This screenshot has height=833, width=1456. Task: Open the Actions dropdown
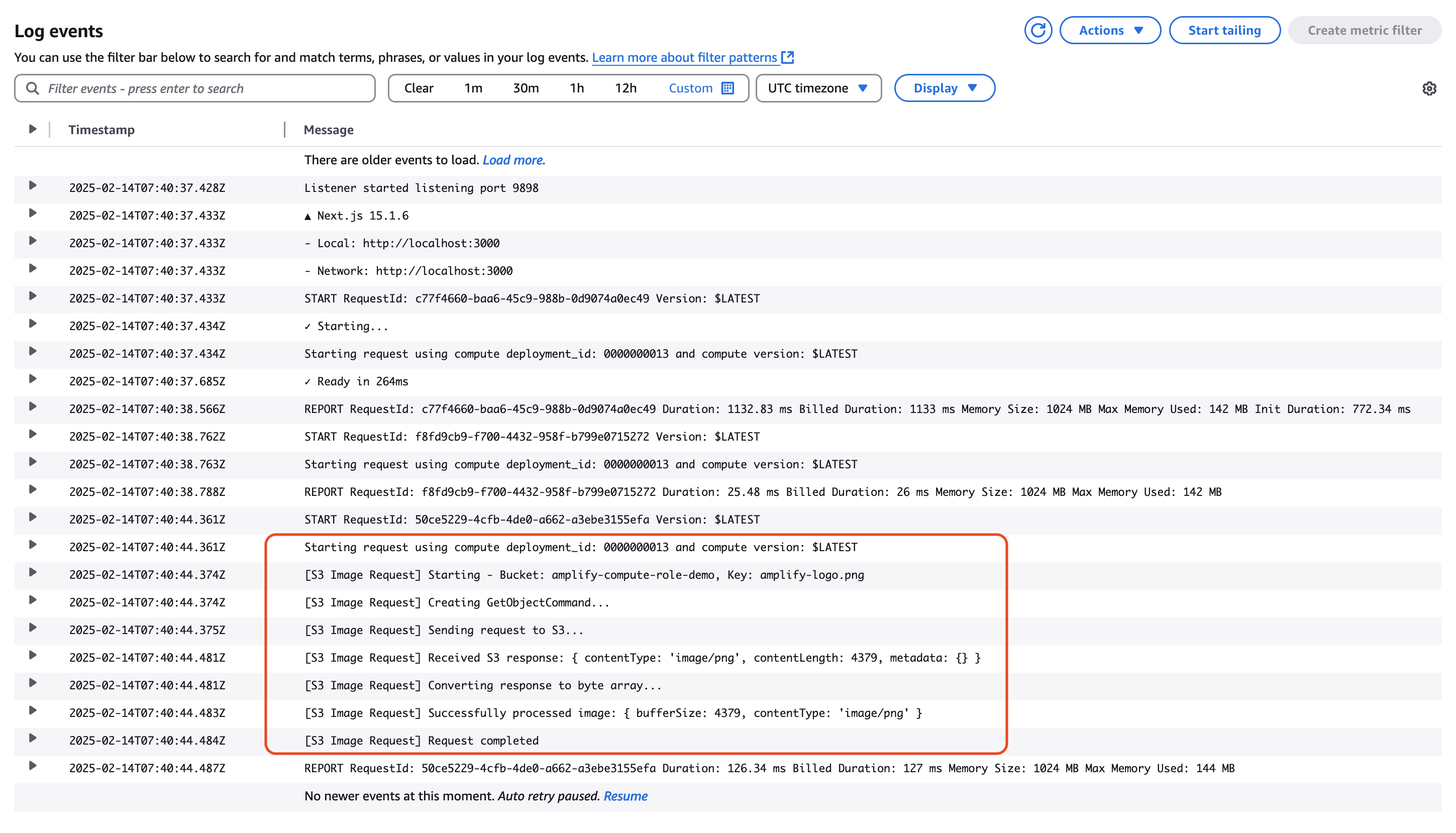1110,30
